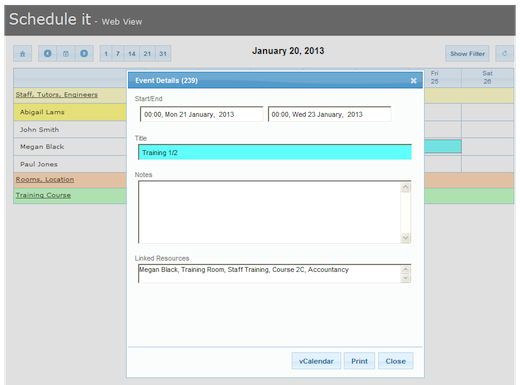Switch to 21 day view
The image size is (520, 385).
point(147,53)
